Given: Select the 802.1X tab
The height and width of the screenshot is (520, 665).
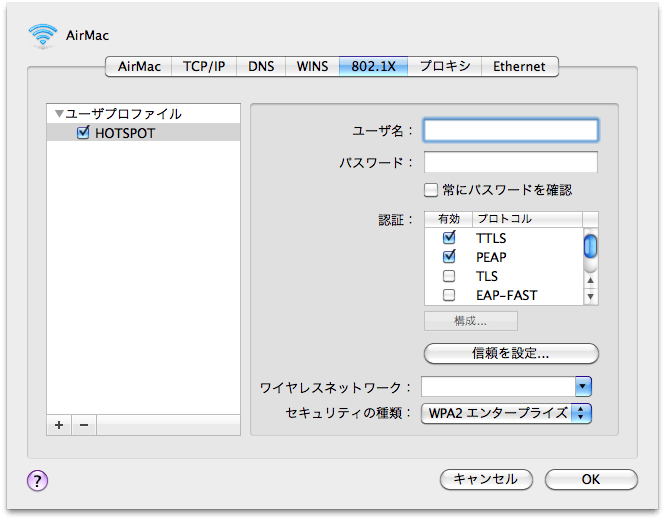Looking at the screenshot, I should pyautogui.click(x=373, y=67).
